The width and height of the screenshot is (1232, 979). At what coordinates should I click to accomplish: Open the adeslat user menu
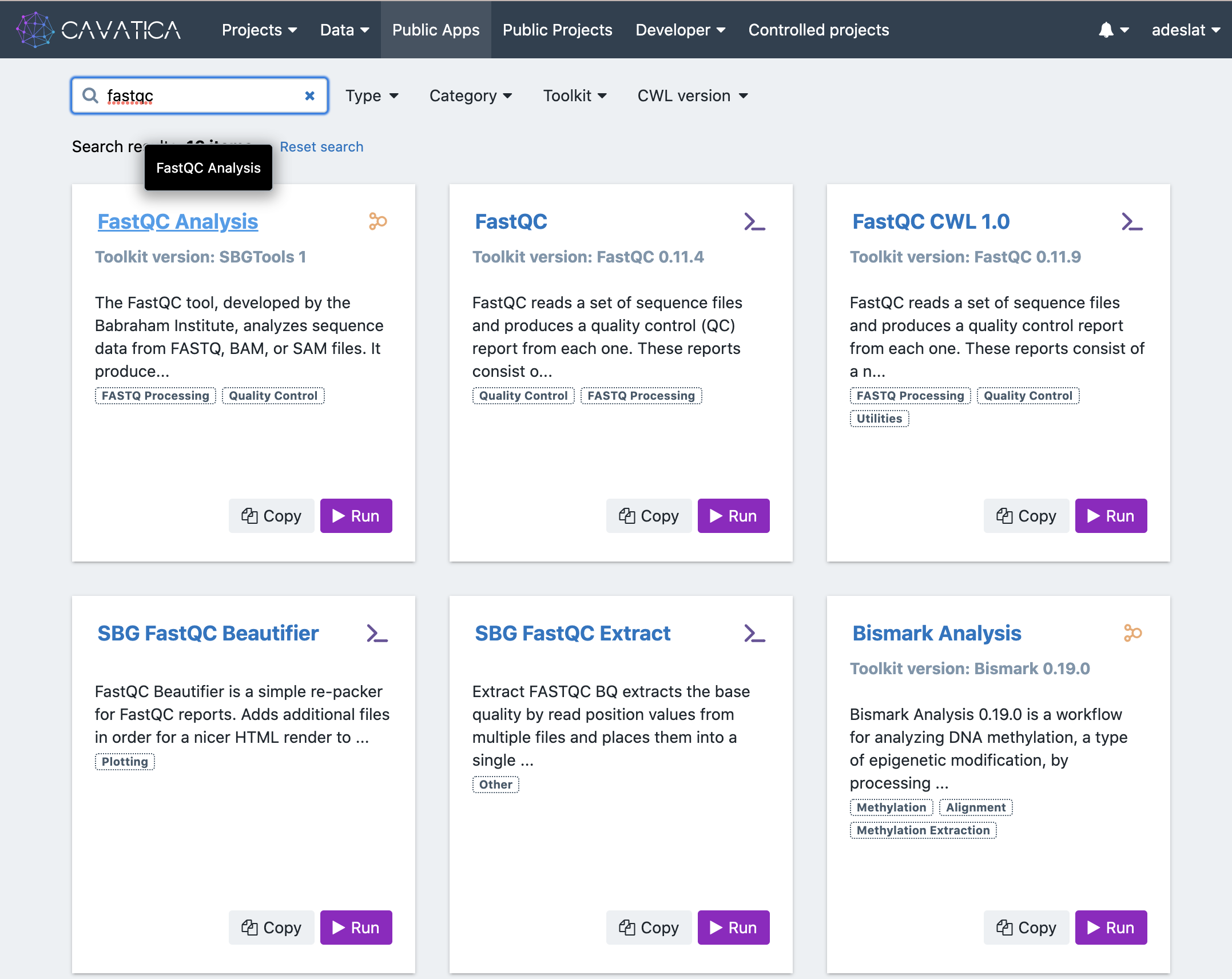click(1185, 30)
